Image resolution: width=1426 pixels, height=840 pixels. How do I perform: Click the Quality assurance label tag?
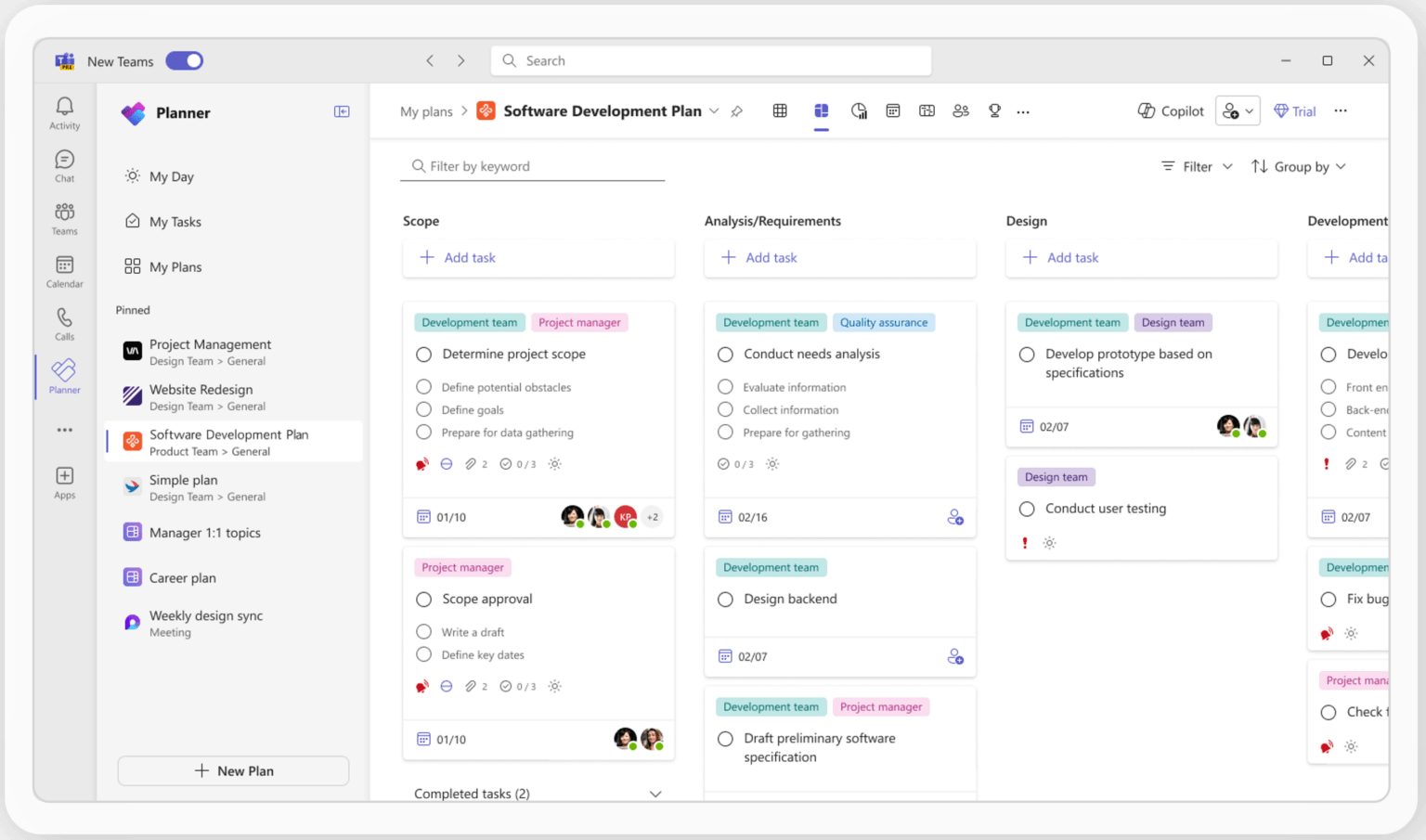884,323
